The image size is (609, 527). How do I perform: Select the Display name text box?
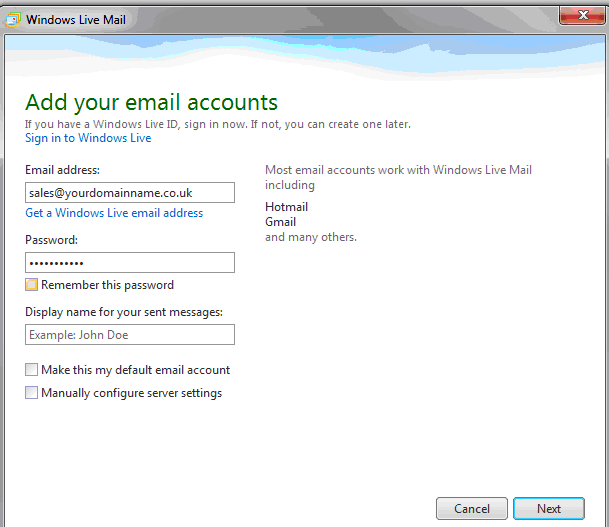point(130,335)
